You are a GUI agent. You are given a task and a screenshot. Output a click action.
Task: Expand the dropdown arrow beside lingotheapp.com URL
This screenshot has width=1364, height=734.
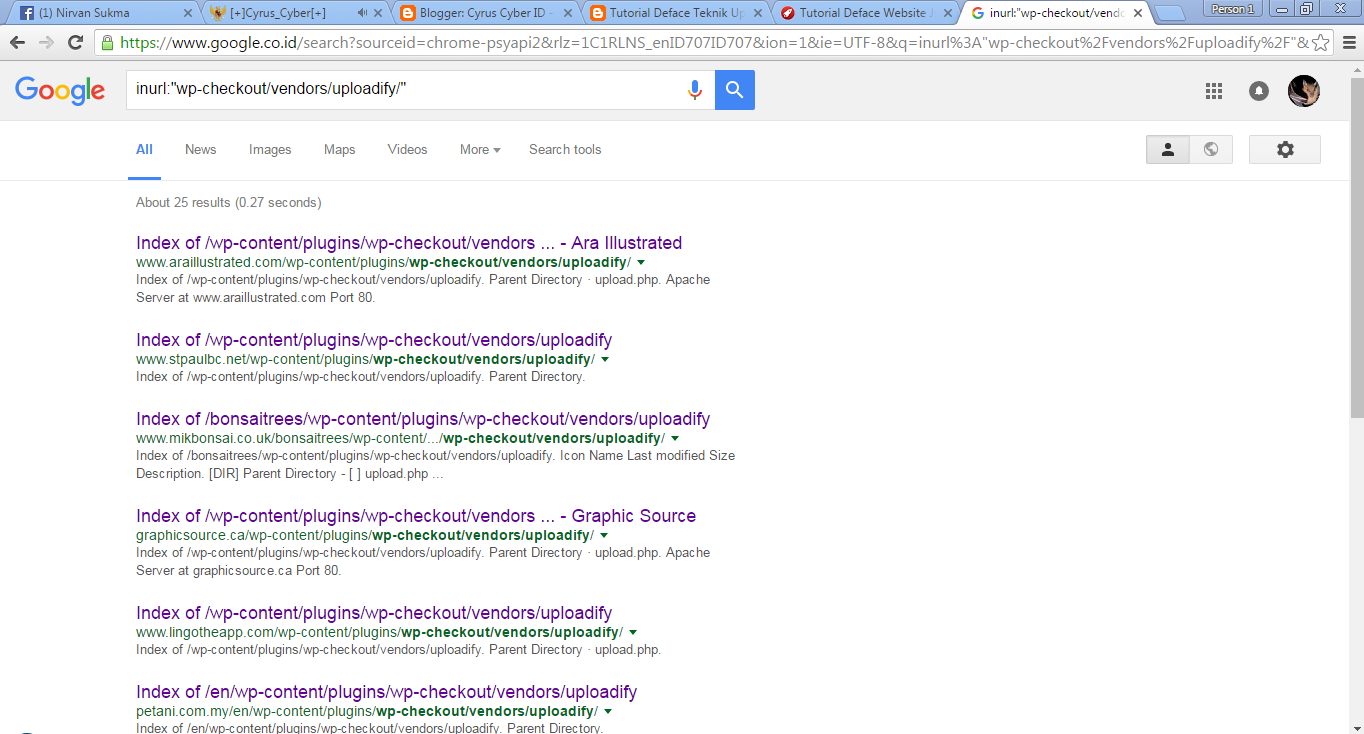pos(633,632)
